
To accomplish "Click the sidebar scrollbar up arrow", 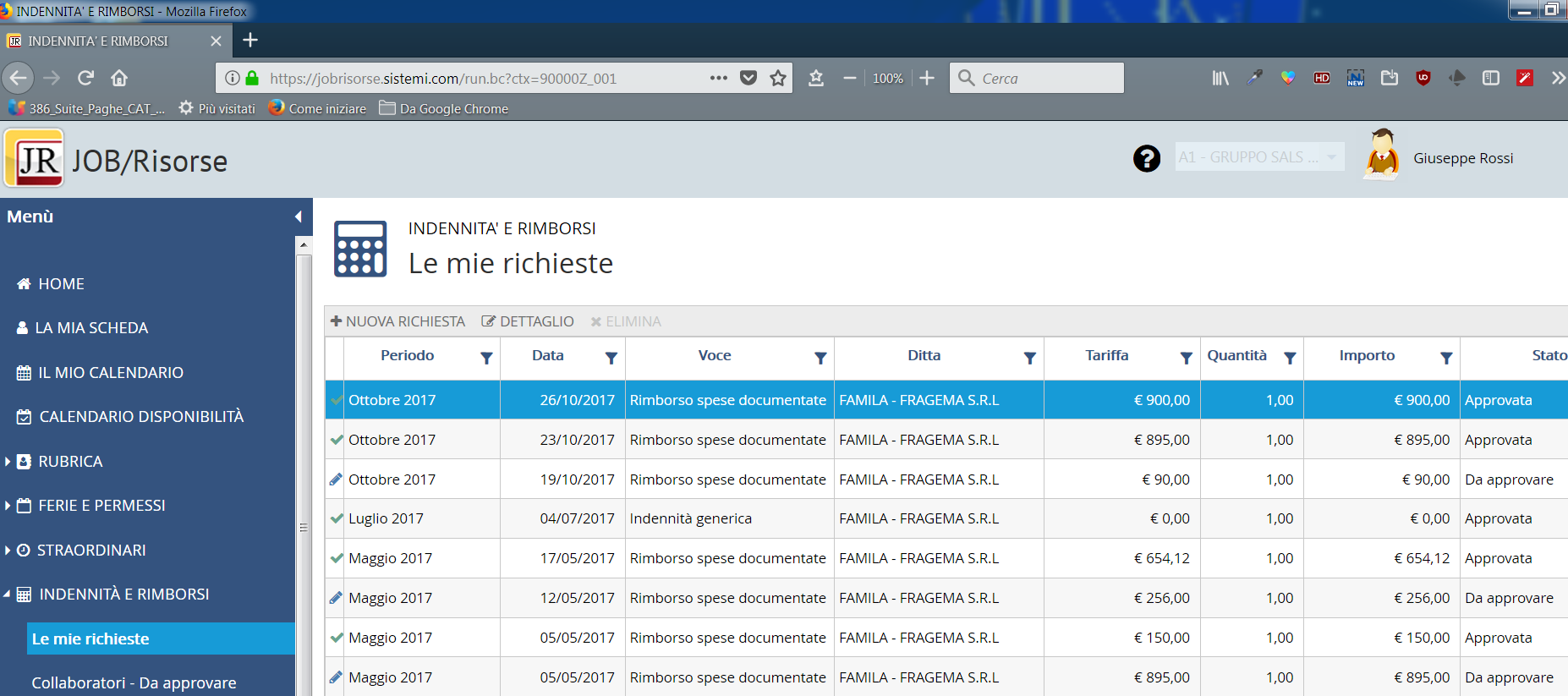I will click(x=304, y=244).
